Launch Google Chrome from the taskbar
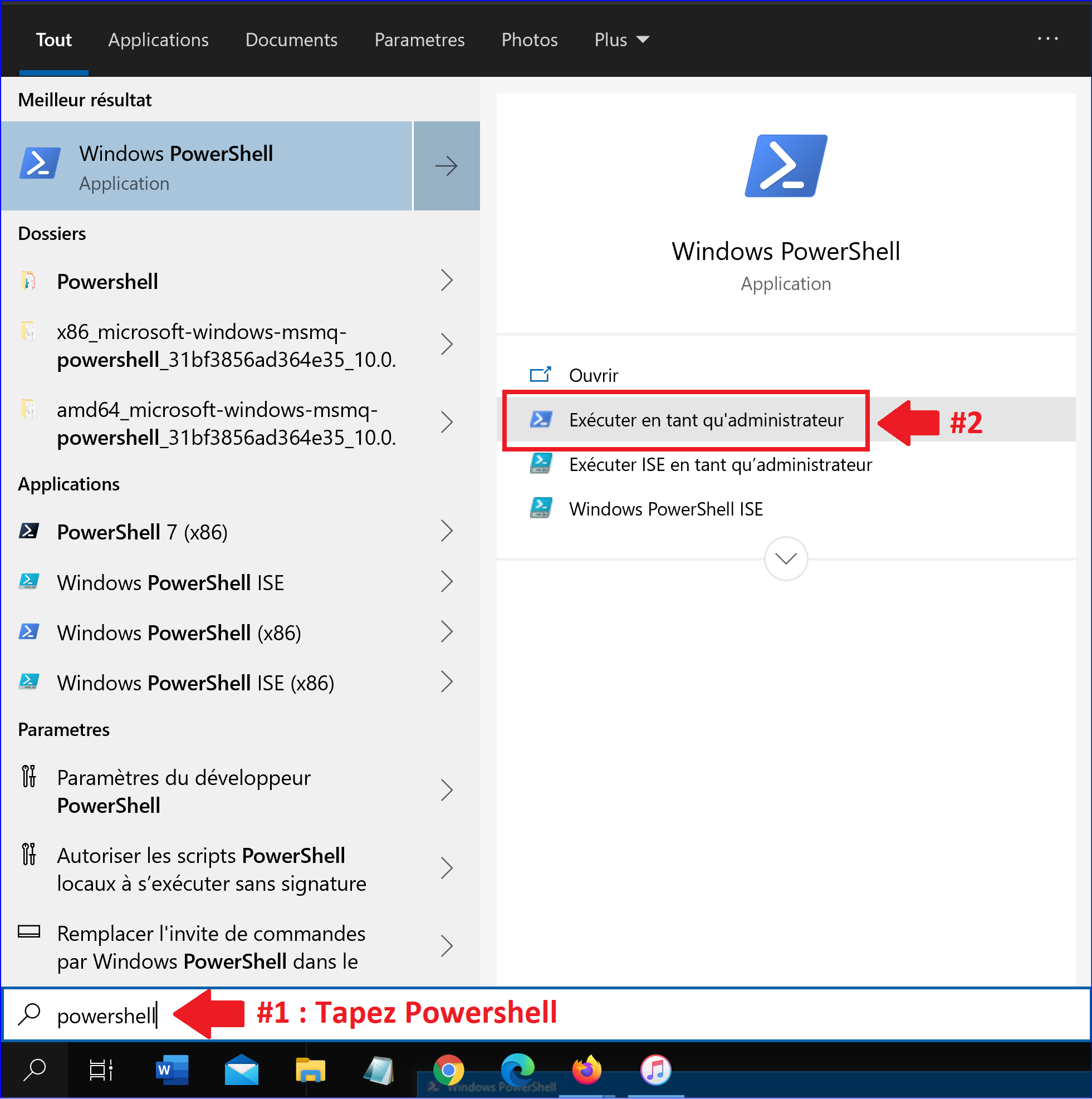This screenshot has width=1092, height=1099. coord(448,1071)
